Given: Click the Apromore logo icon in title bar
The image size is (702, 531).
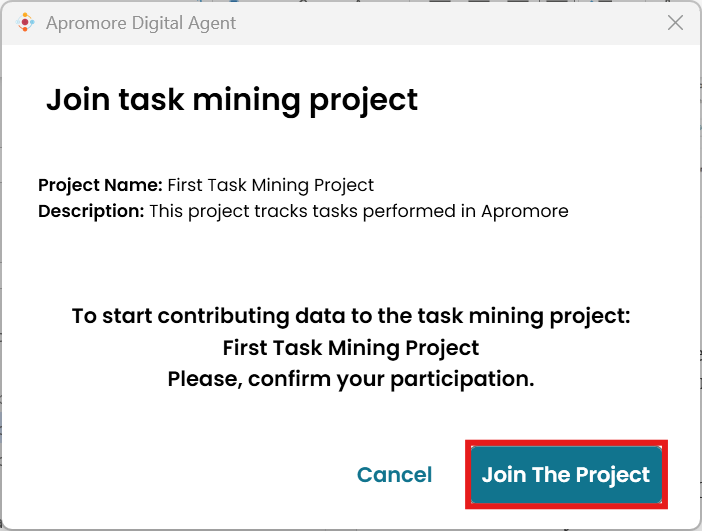Looking at the screenshot, I should (27, 23).
